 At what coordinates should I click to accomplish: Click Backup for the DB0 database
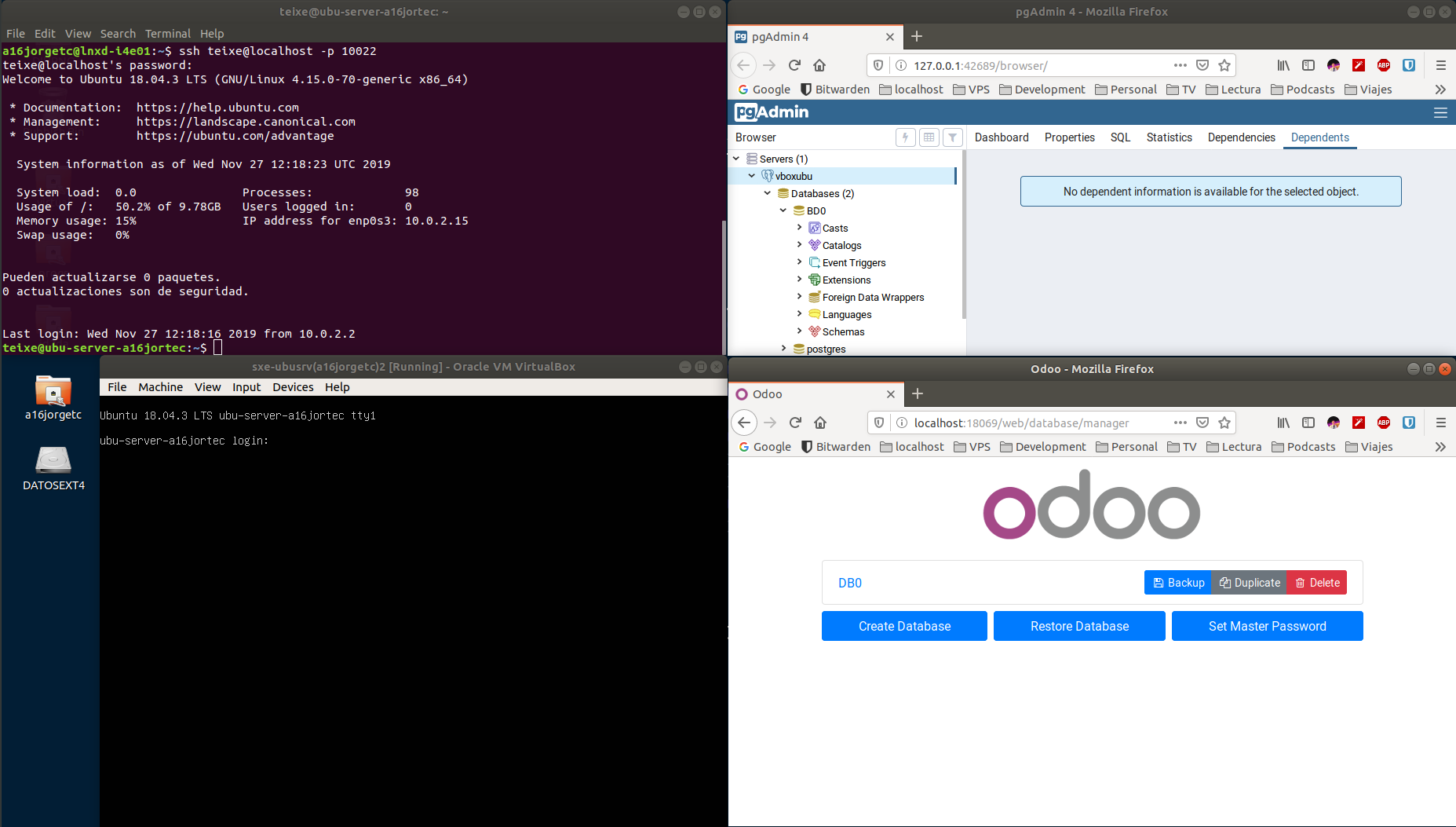[1177, 582]
